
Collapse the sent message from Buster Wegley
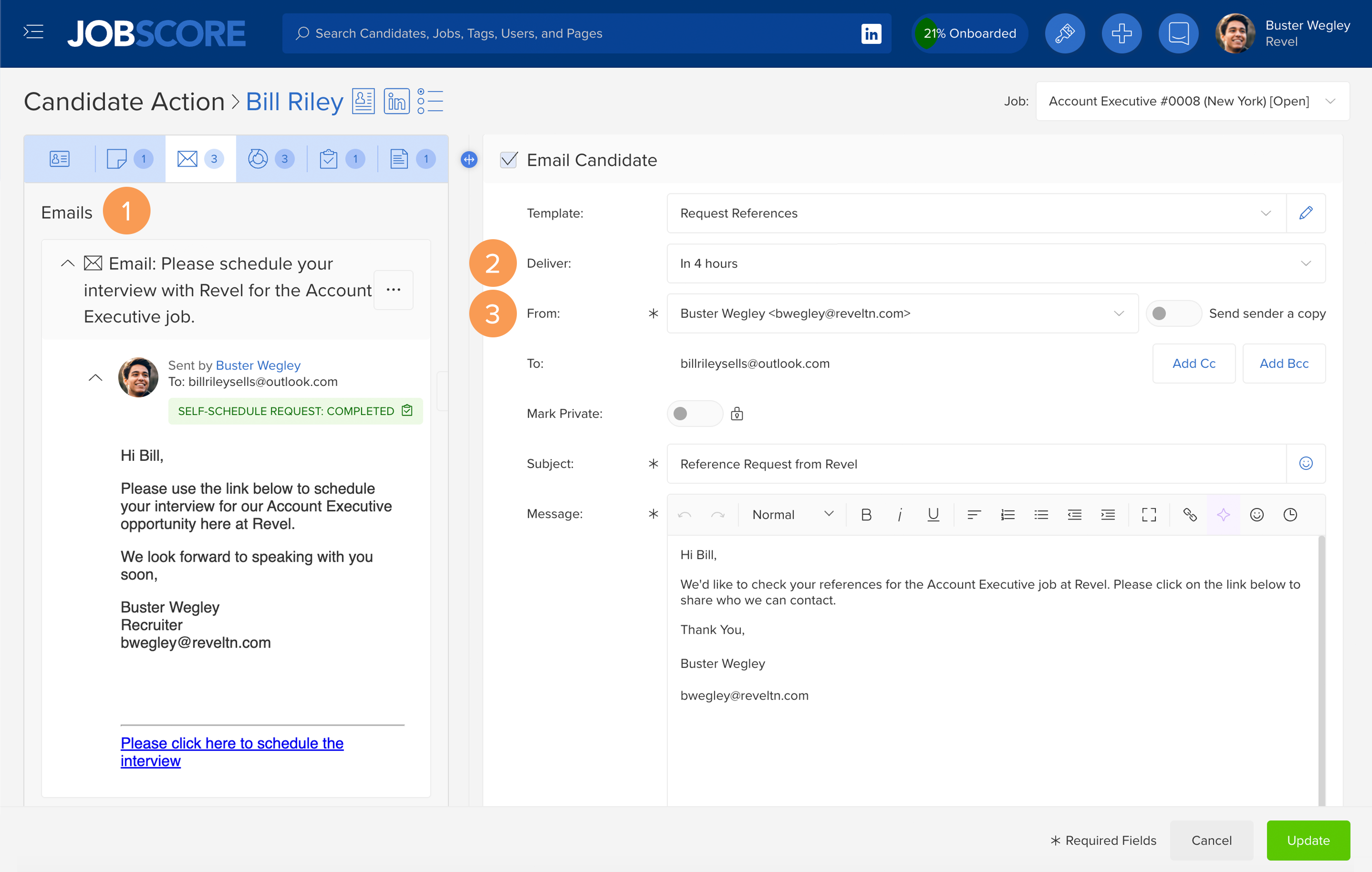[x=95, y=377]
